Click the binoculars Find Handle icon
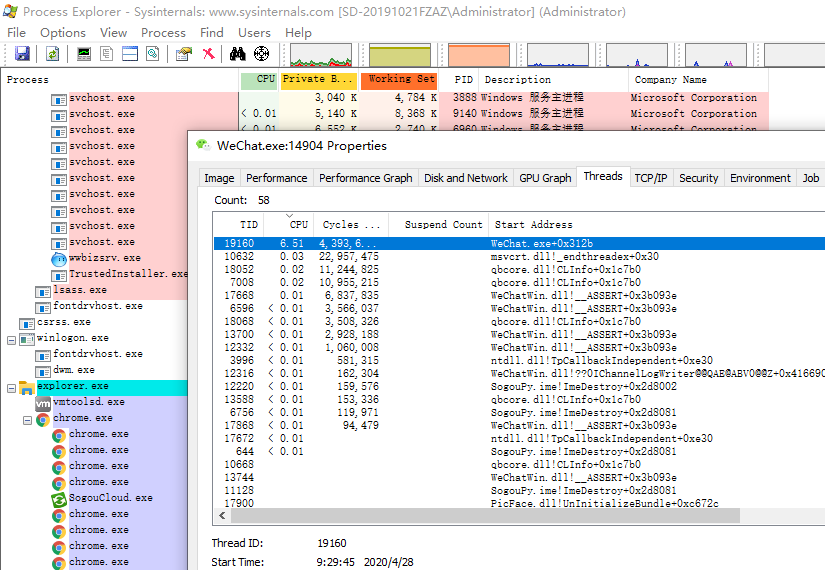 point(239,54)
